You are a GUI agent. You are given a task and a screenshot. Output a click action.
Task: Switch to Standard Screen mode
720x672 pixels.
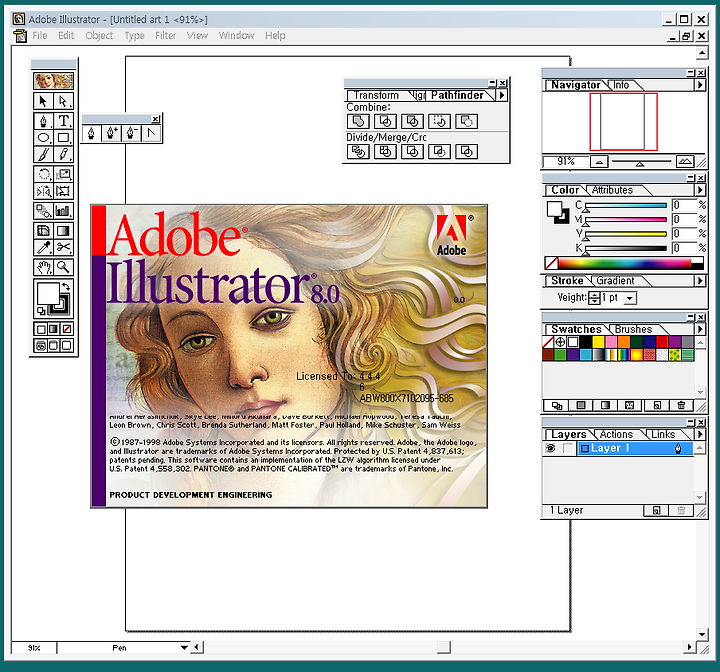(x=40, y=346)
